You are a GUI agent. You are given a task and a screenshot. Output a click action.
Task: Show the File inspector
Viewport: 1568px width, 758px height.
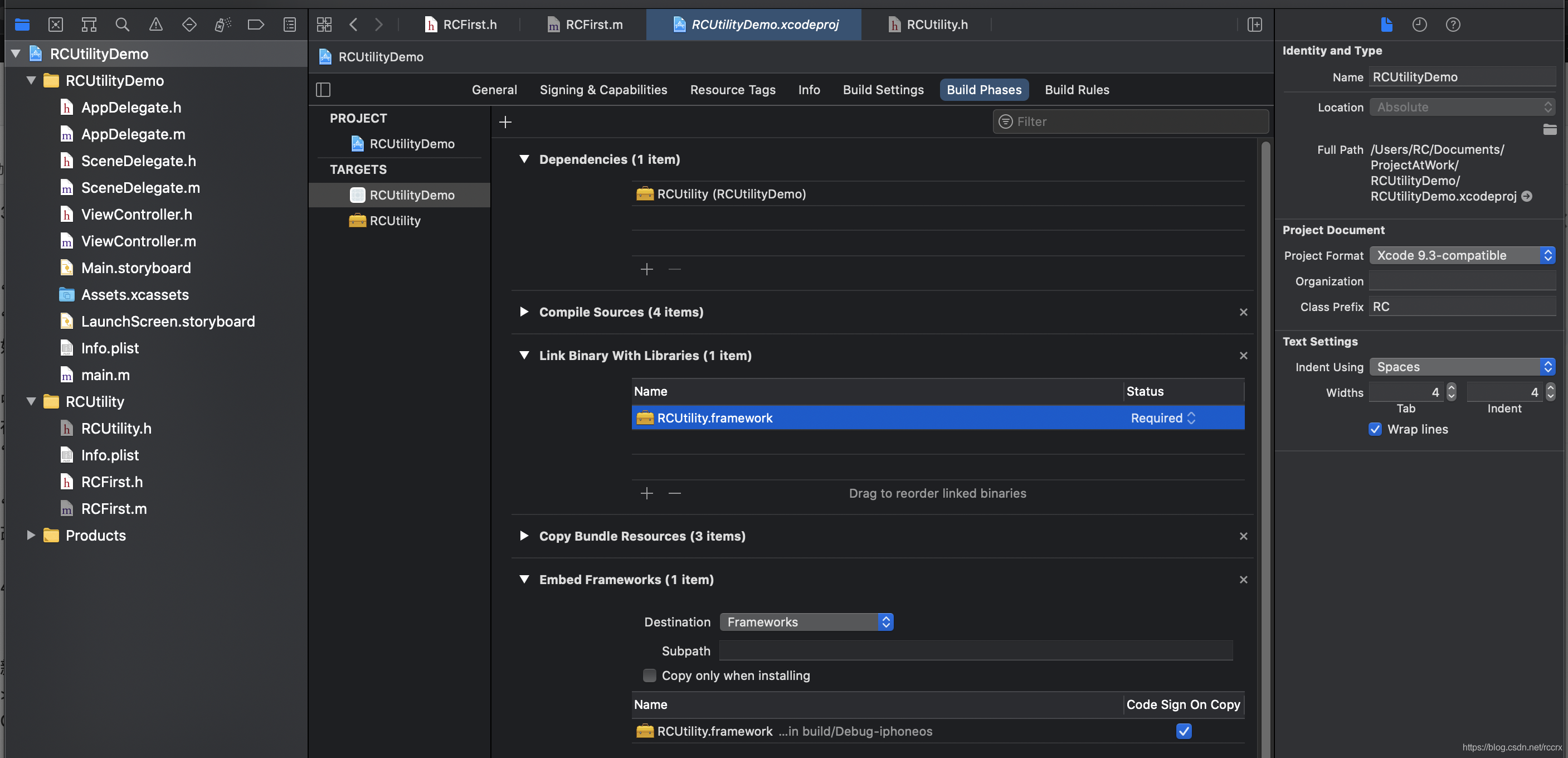1386,25
